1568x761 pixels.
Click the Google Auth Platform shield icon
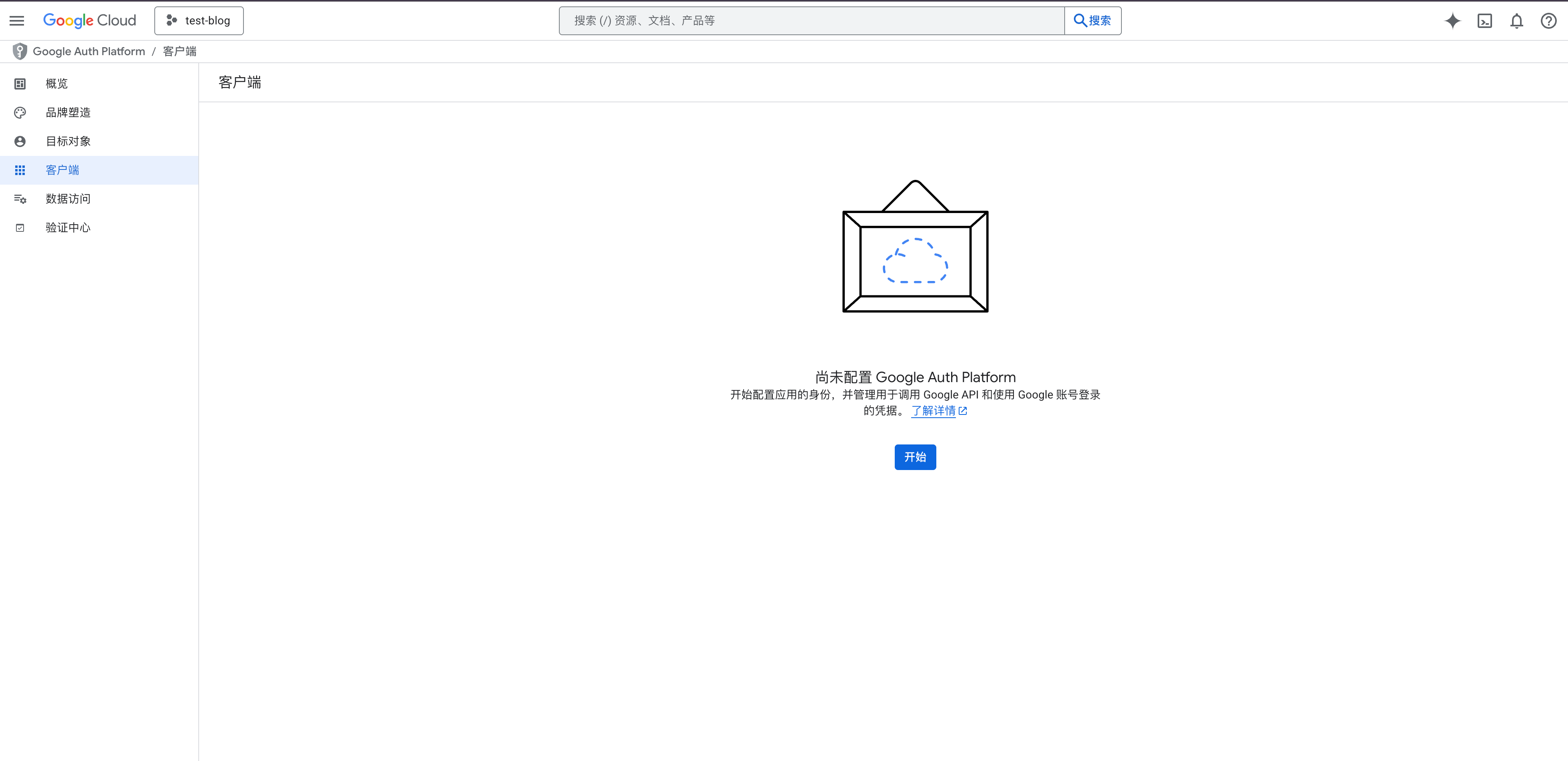[x=20, y=51]
